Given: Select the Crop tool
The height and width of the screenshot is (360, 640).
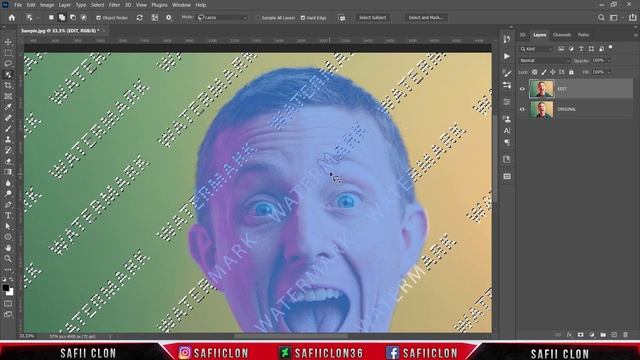Looking at the screenshot, I should click(x=8, y=85).
